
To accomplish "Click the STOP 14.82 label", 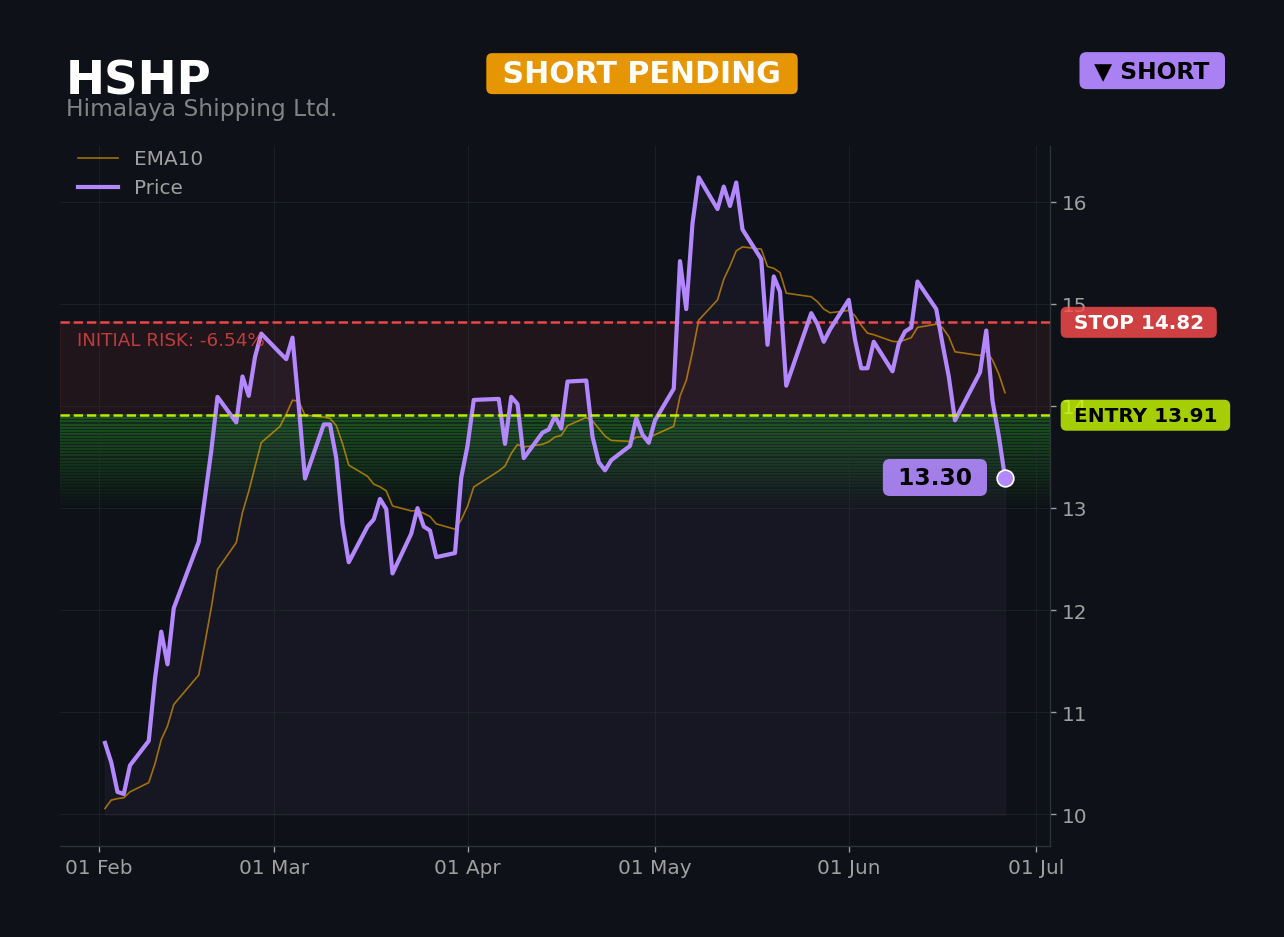I will click(x=1139, y=323).
